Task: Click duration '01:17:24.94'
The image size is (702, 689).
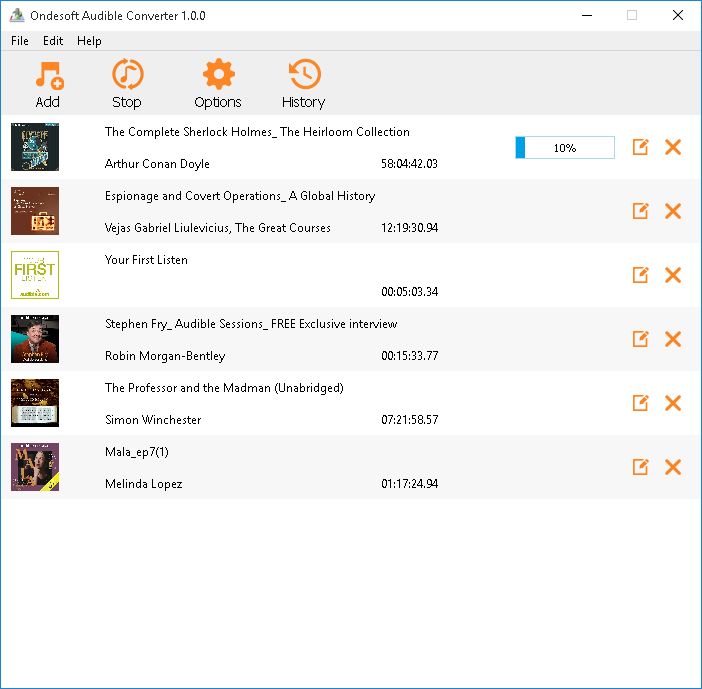Action: pyautogui.click(x=409, y=484)
